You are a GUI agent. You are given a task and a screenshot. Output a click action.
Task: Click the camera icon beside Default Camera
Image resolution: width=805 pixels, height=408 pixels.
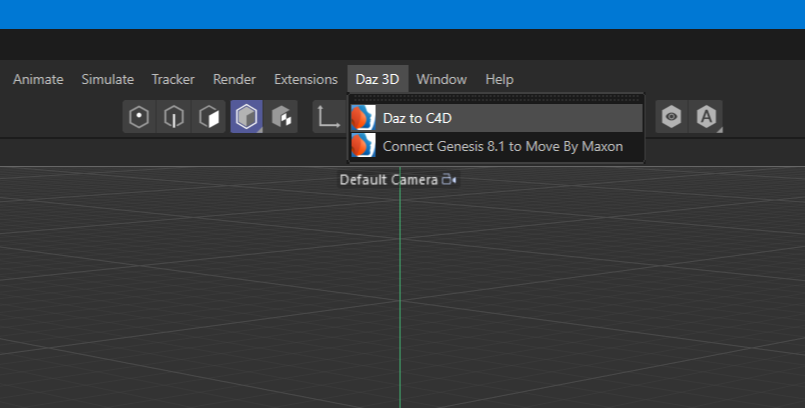[x=449, y=180]
